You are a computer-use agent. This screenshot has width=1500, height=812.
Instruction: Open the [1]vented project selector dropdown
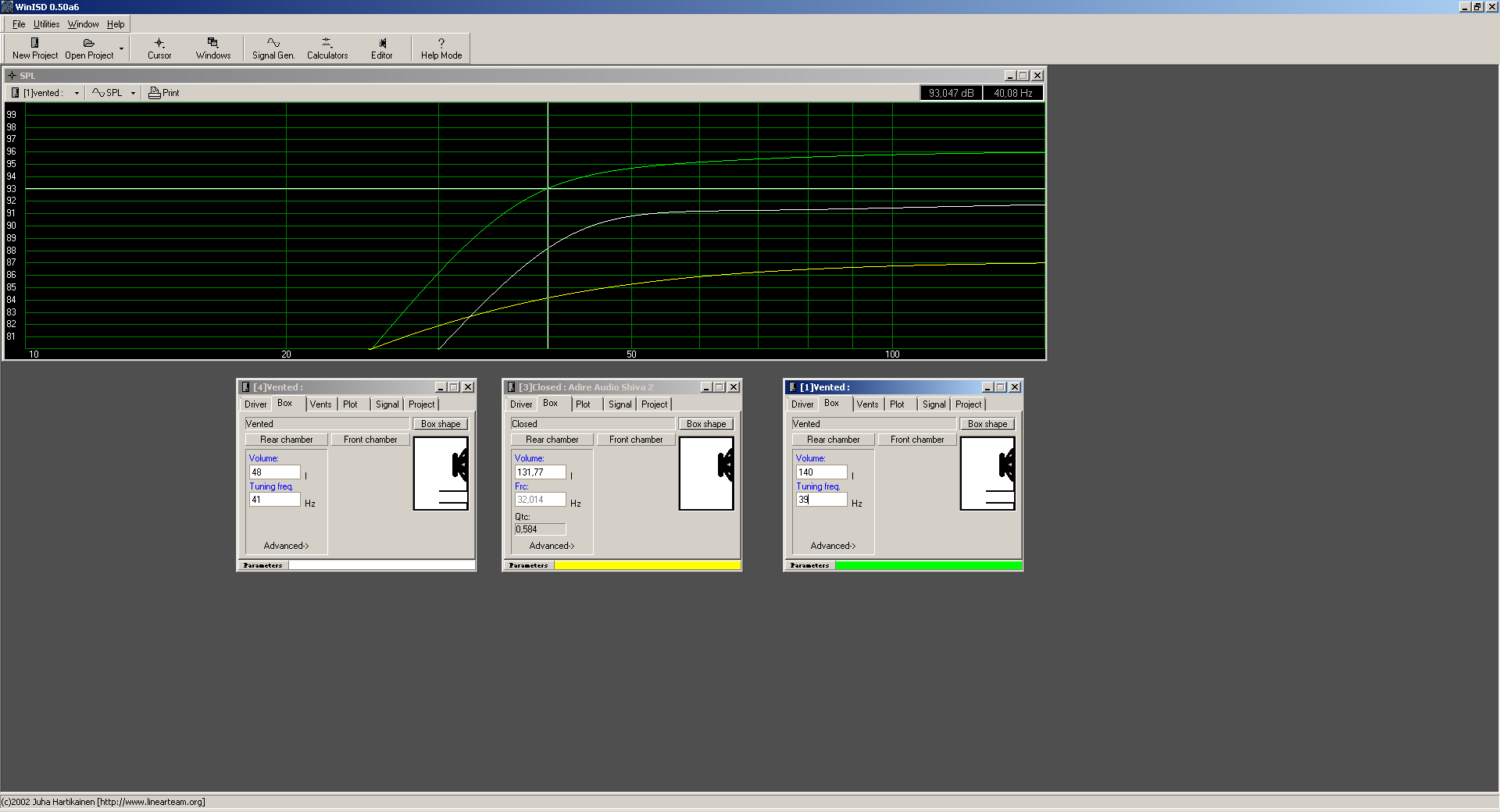tap(77, 93)
